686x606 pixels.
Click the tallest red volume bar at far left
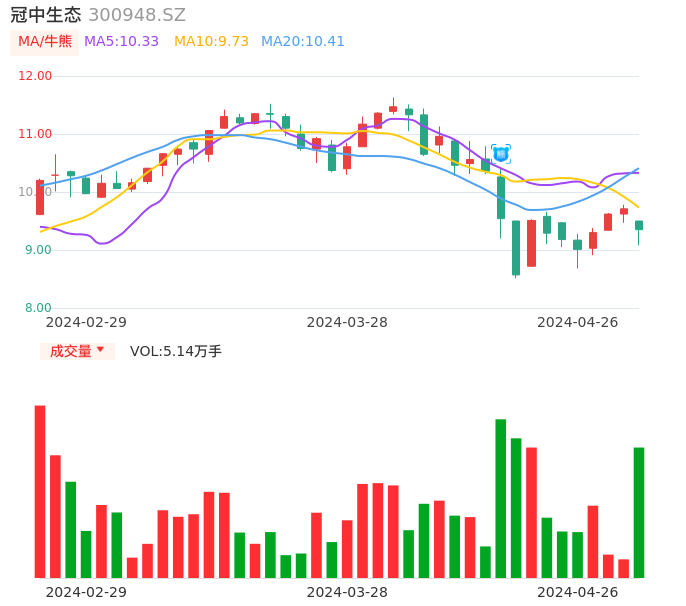click(x=40, y=491)
